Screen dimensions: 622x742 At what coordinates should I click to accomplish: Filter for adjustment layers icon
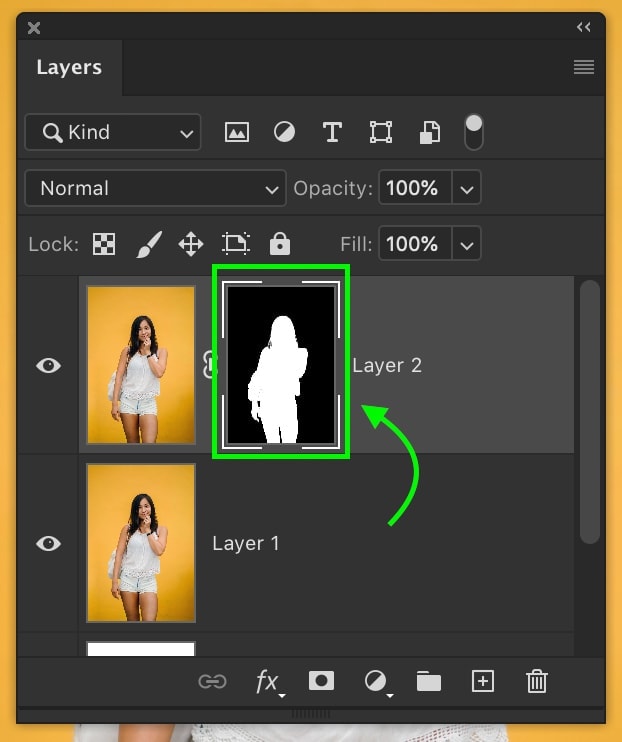[x=284, y=132]
